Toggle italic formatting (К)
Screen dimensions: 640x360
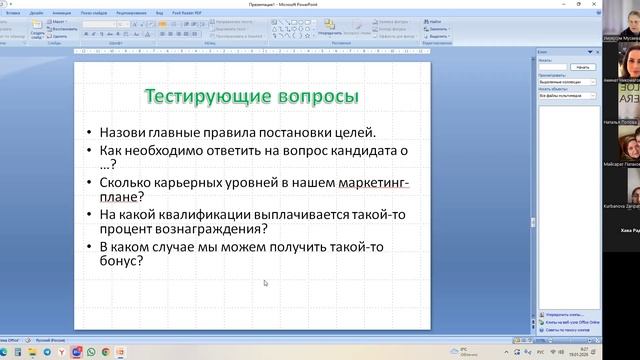click(x=93, y=34)
